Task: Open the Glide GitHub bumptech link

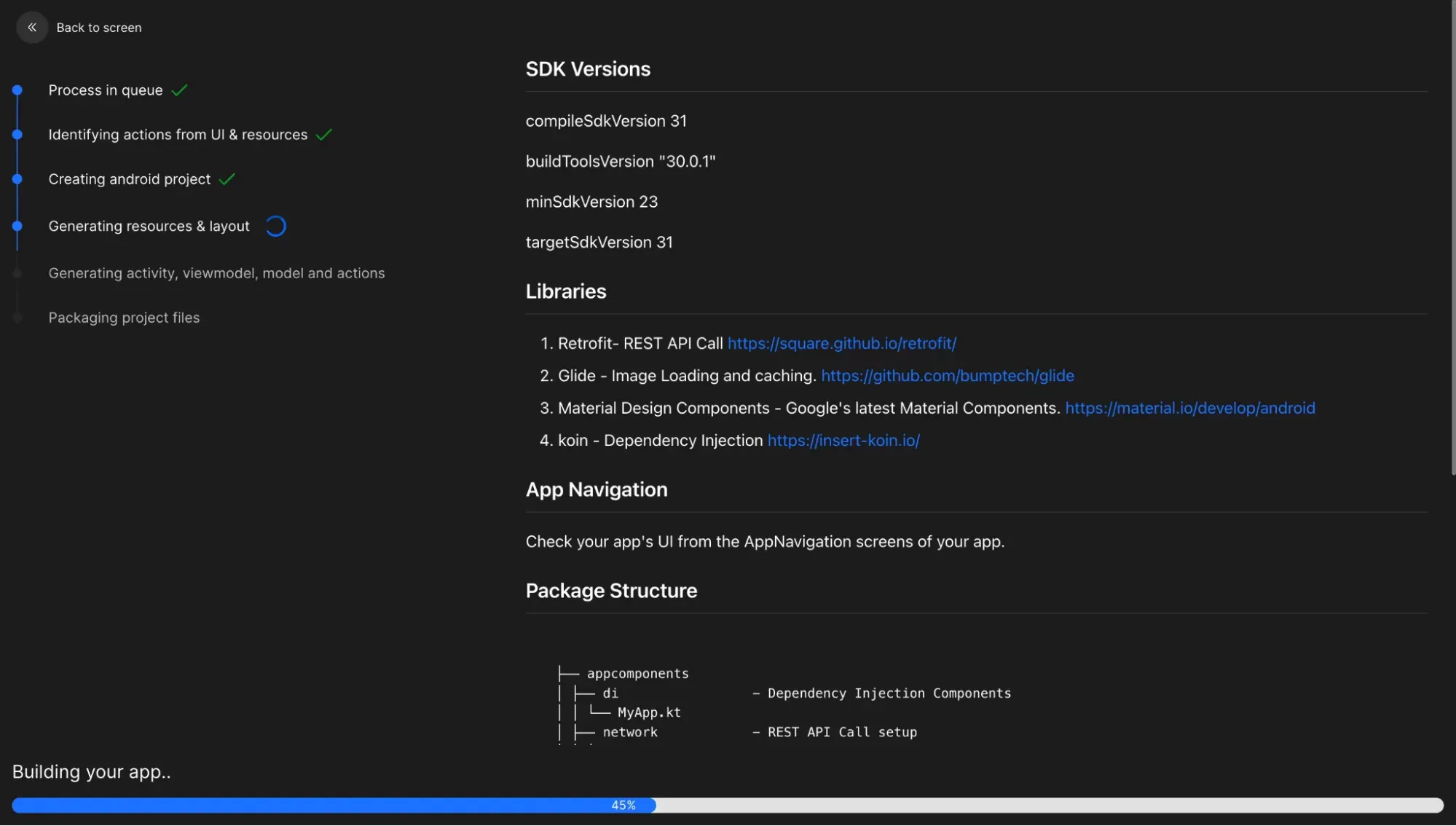Action: coord(947,376)
